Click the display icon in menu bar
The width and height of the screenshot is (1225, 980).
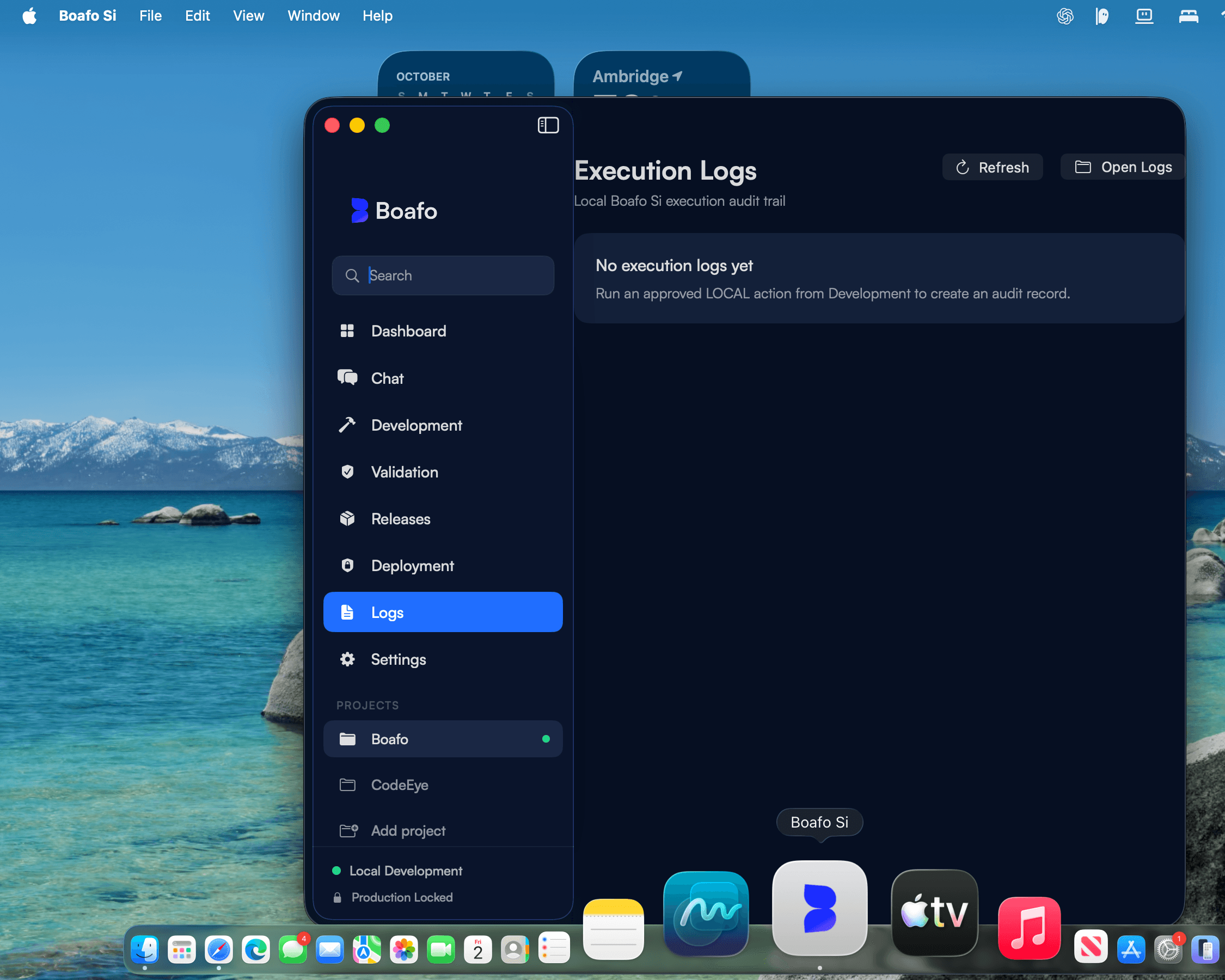tap(1144, 16)
